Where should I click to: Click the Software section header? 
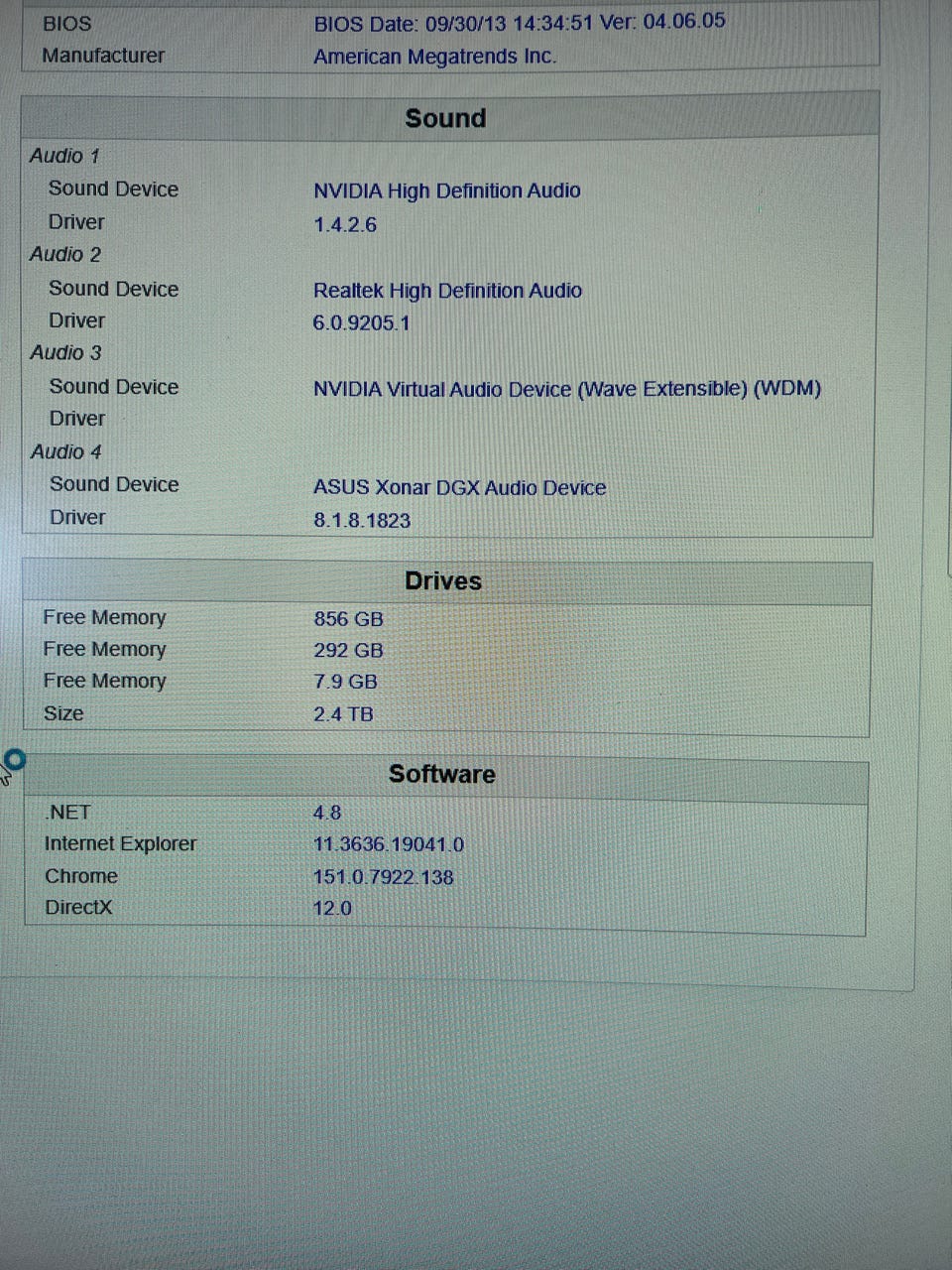pos(441,774)
